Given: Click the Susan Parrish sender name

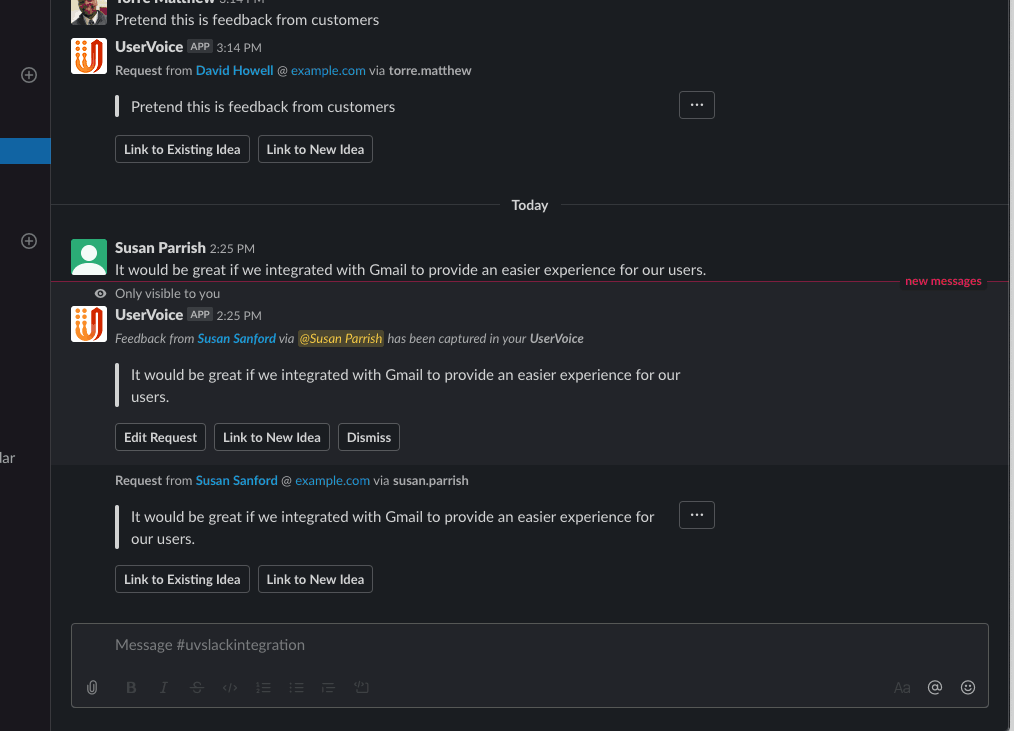Looking at the screenshot, I should (160, 248).
